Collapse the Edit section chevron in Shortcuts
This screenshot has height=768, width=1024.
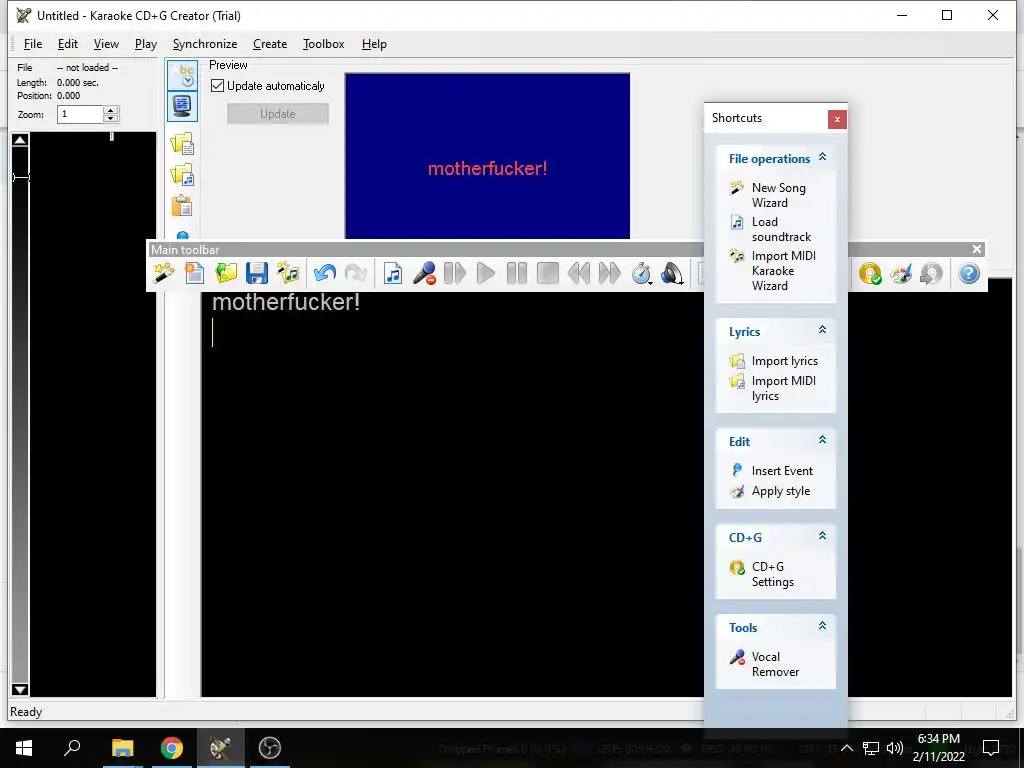click(822, 440)
